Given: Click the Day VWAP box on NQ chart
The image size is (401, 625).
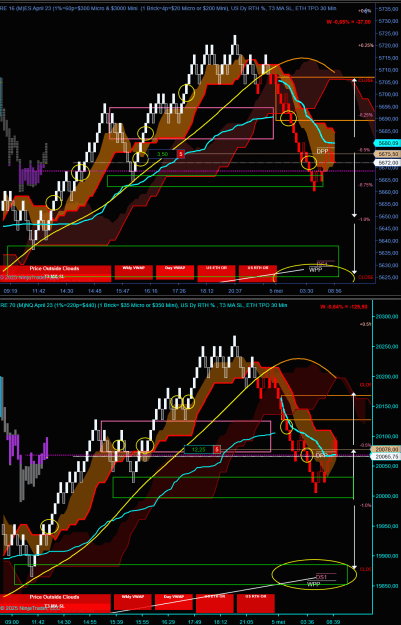Looking at the screenshot, I should [173, 601].
